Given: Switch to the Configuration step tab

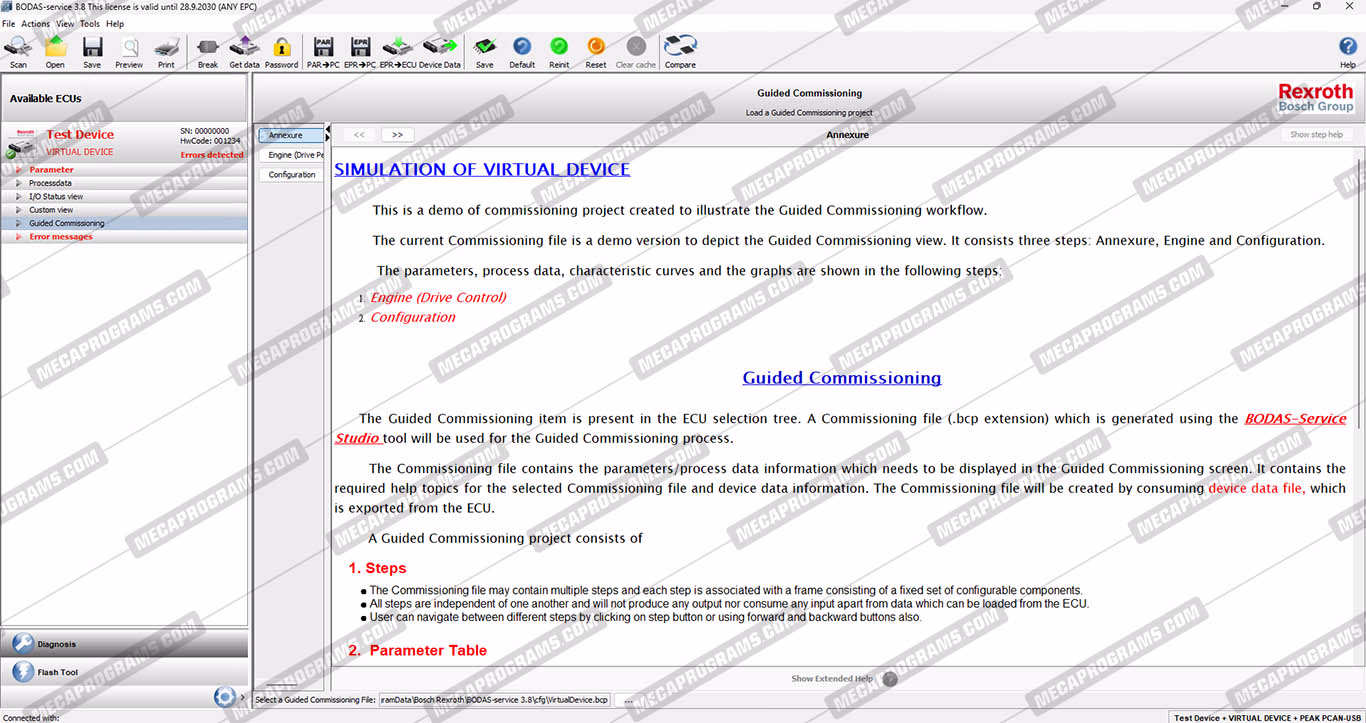Looking at the screenshot, I should [291, 175].
